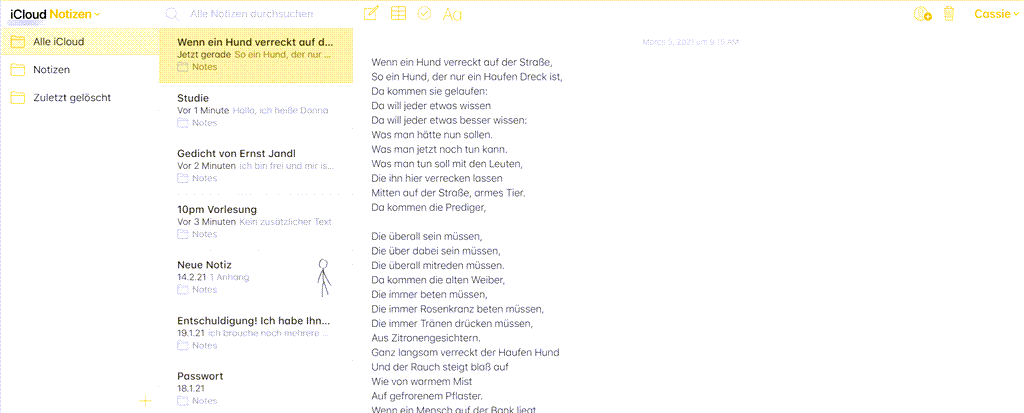
Task: Add a checklist to the note
Action: pyautogui.click(x=424, y=13)
